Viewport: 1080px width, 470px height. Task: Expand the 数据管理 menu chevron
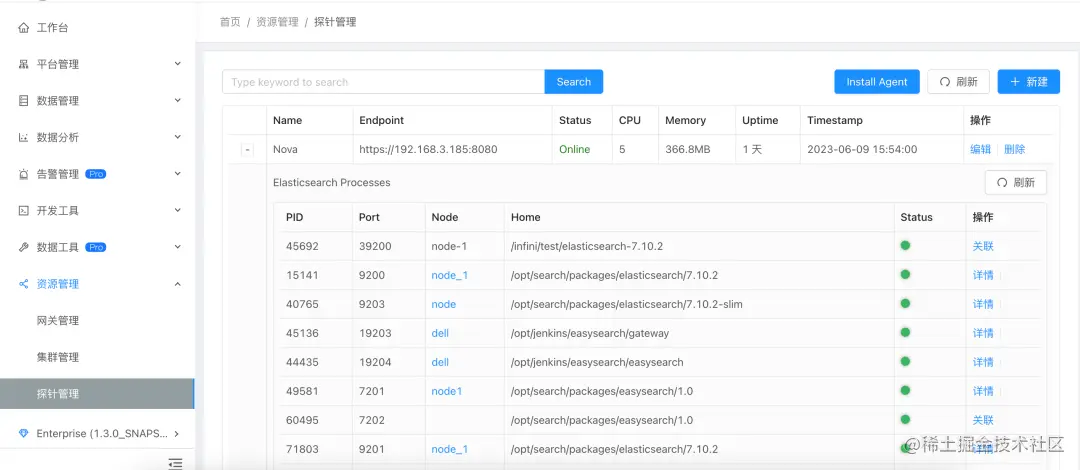click(177, 100)
